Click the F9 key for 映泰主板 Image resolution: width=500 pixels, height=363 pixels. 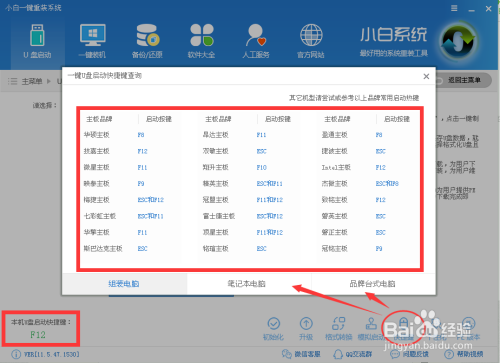pyautogui.click(x=141, y=184)
